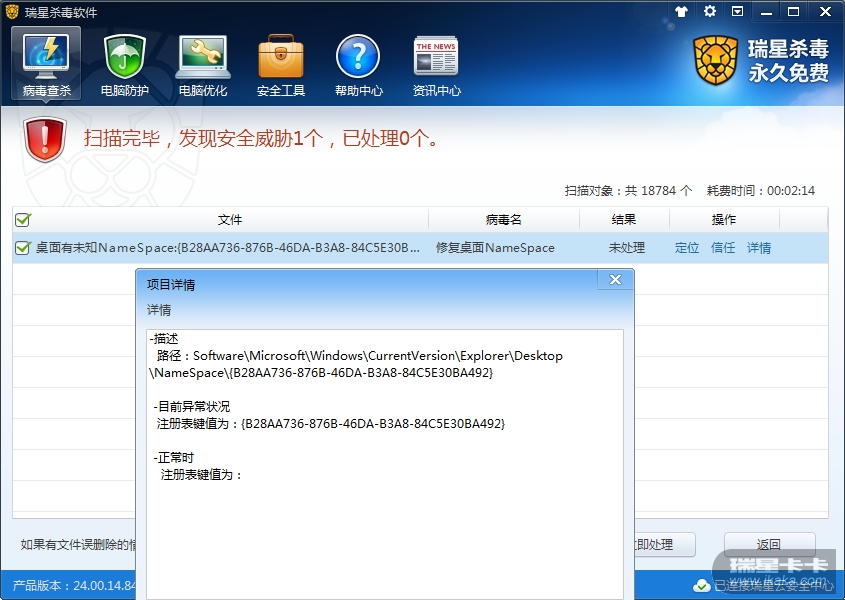This screenshot has height=600, width=845.
Task: Click the 扫描对象：共 18784 个 text
Action: [628, 190]
